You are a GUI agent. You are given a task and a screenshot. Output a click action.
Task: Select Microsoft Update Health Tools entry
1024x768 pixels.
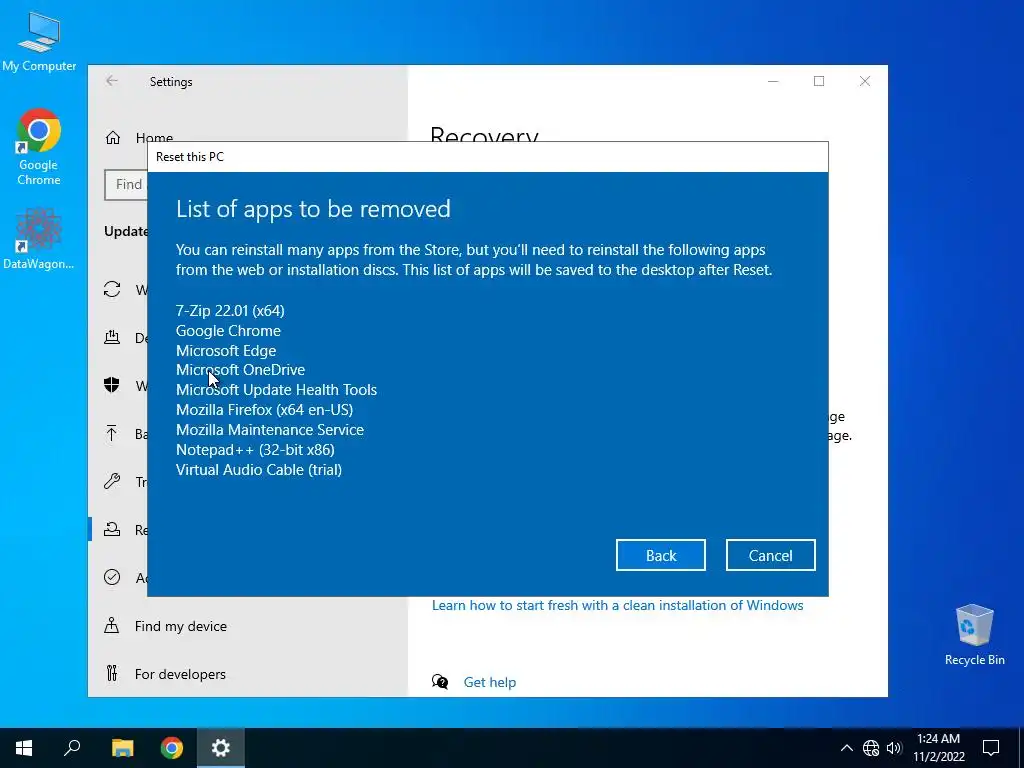pos(276,390)
